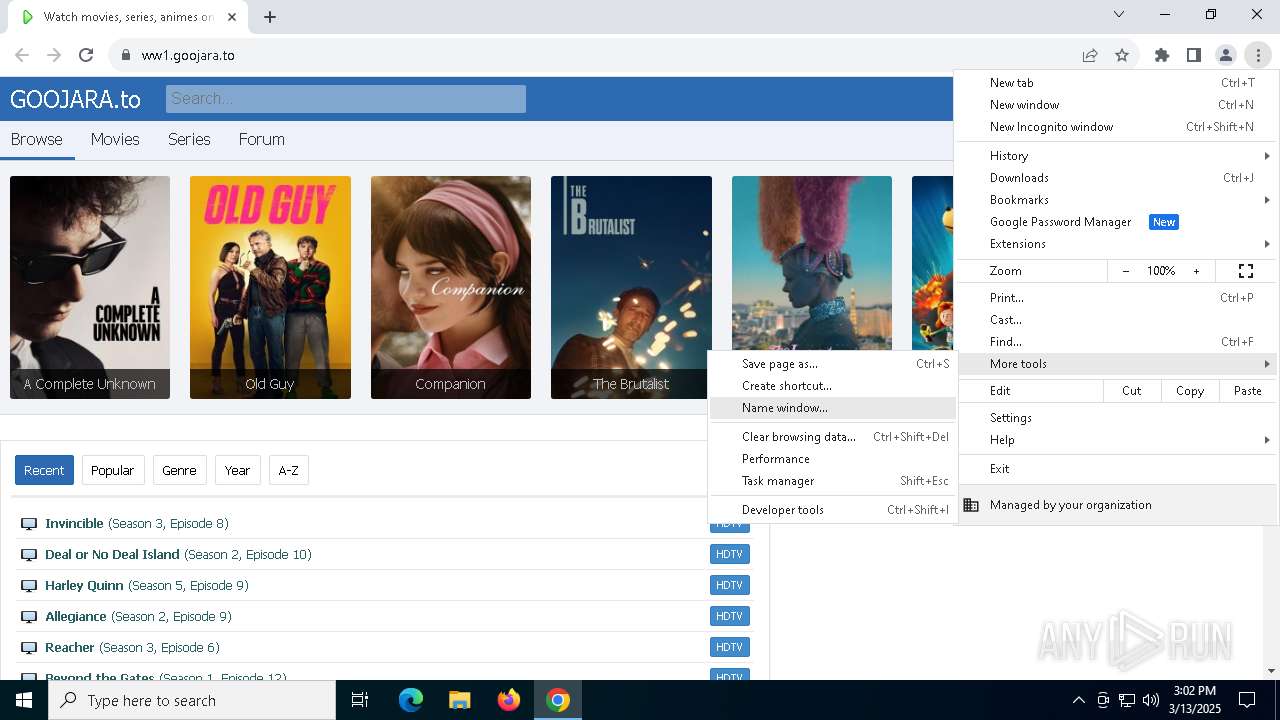
Task: Open File Explorer from the taskbar
Action: pyautogui.click(x=460, y=700)
